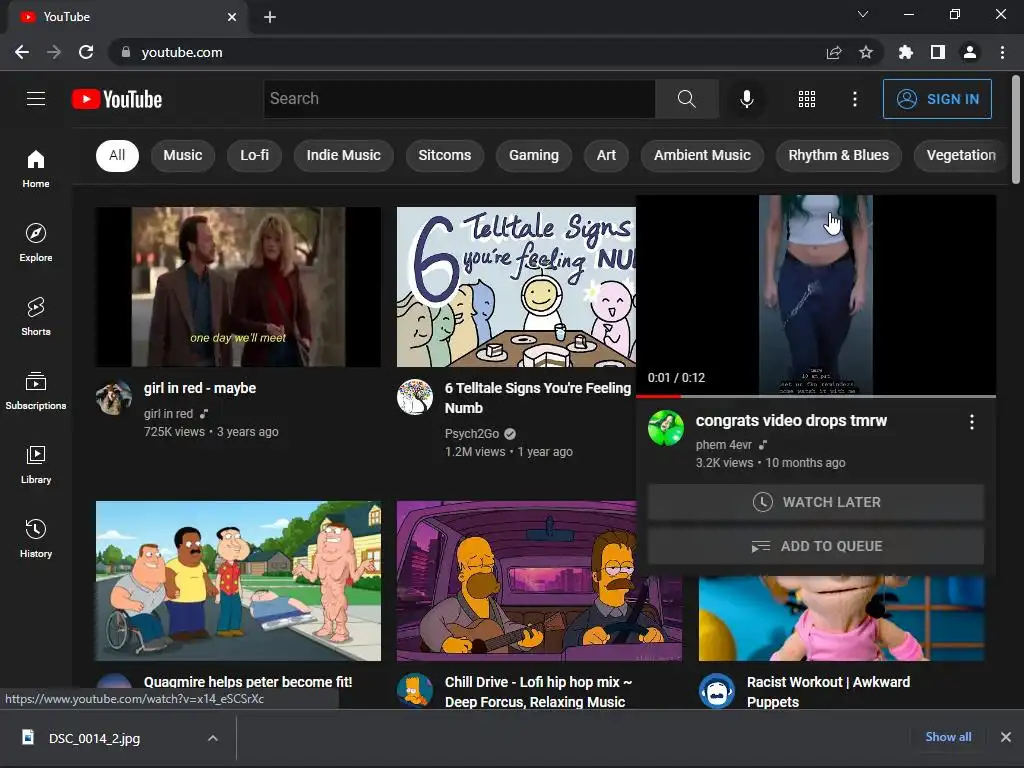Select the Lo-fi filter chip
Screen dimensions: 1024x768
coord(254,155)
